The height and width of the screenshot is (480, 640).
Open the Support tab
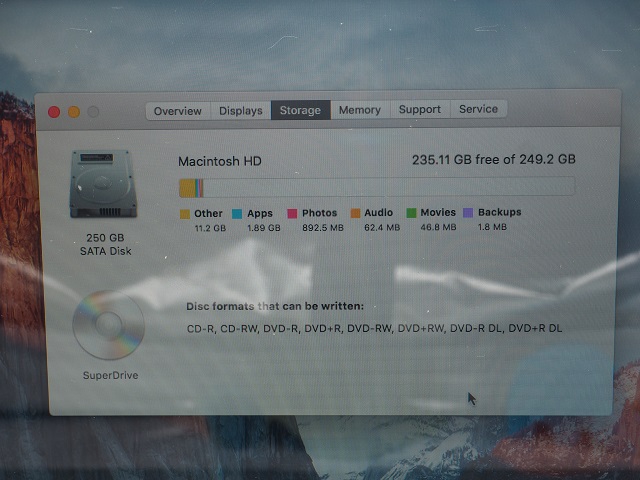tap(420, 109)
